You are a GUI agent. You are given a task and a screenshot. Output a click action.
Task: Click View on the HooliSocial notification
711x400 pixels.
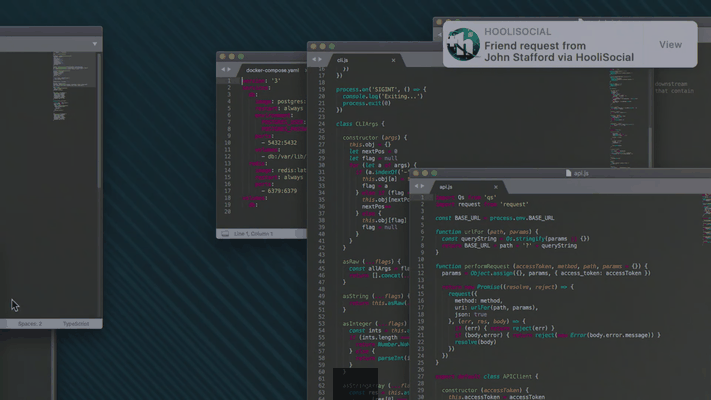pyautogui.click(x=670, y=44)
